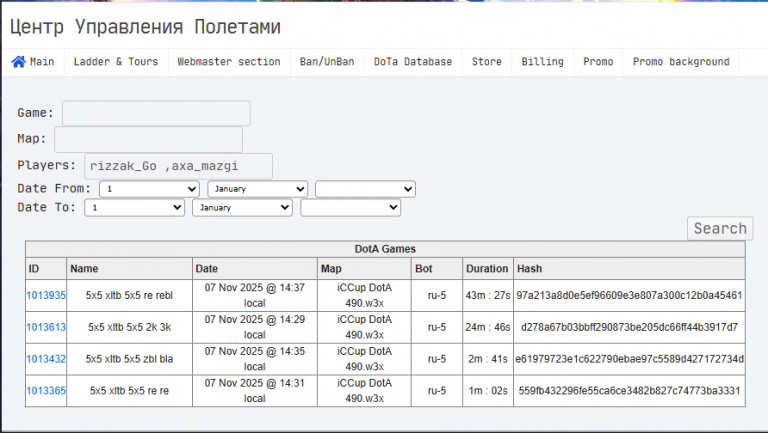Open game ID 1013613 link
This screenshot has width=768, height=433.
(46, 327)
